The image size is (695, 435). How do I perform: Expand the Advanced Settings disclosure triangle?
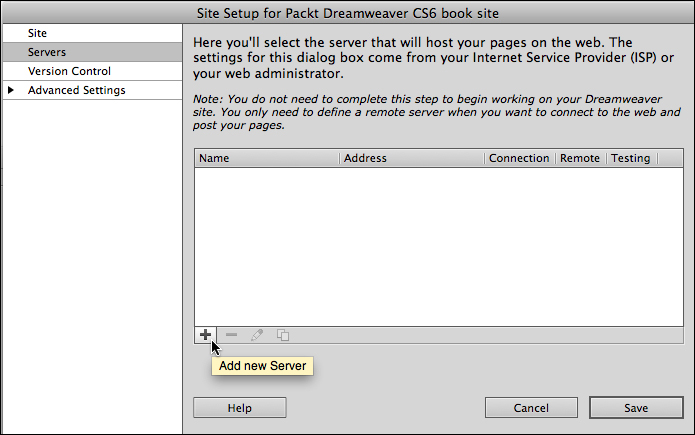click(x=11, y=91)
